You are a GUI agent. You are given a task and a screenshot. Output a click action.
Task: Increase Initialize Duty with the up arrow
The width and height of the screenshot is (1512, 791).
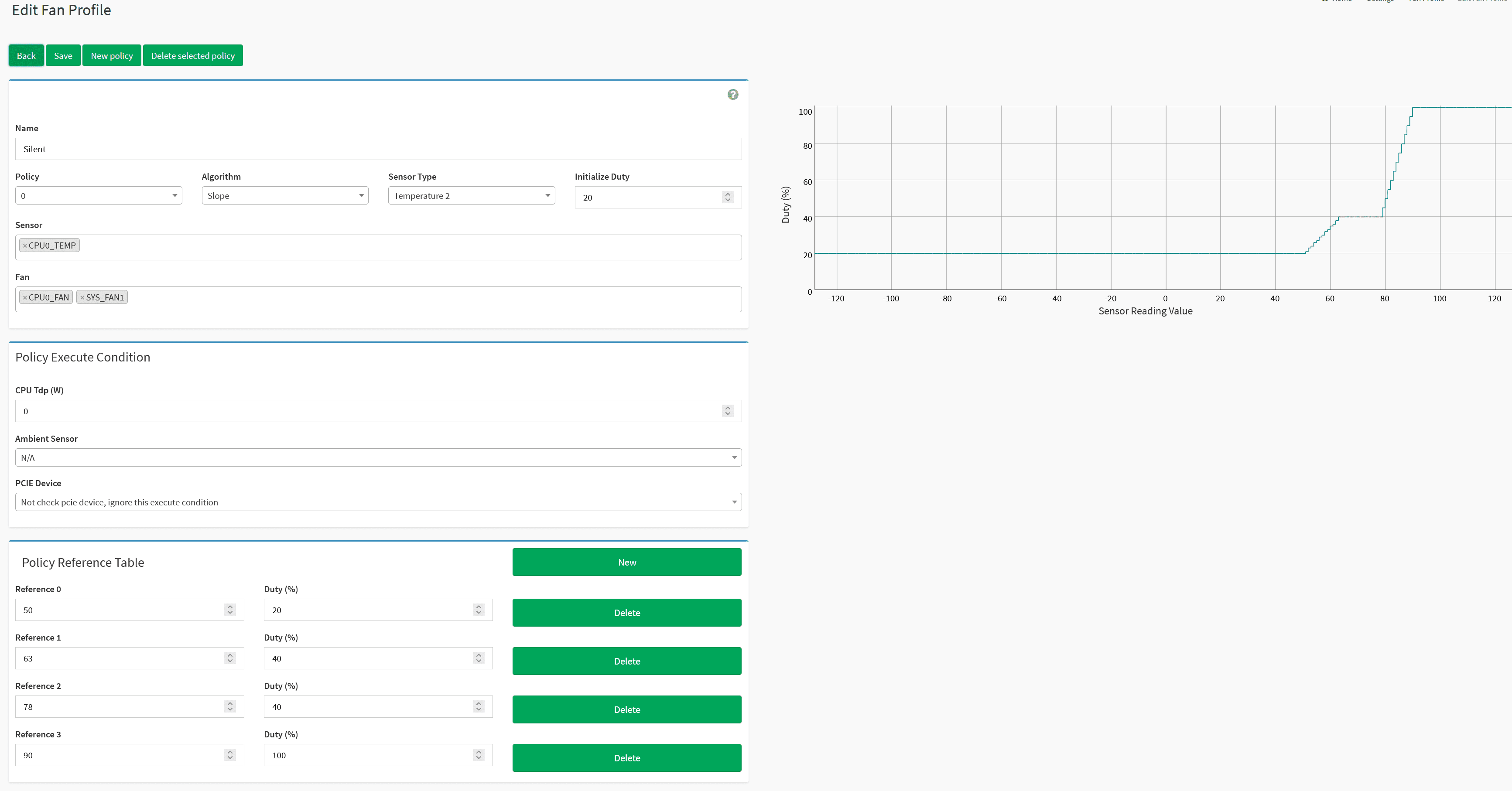728,194
